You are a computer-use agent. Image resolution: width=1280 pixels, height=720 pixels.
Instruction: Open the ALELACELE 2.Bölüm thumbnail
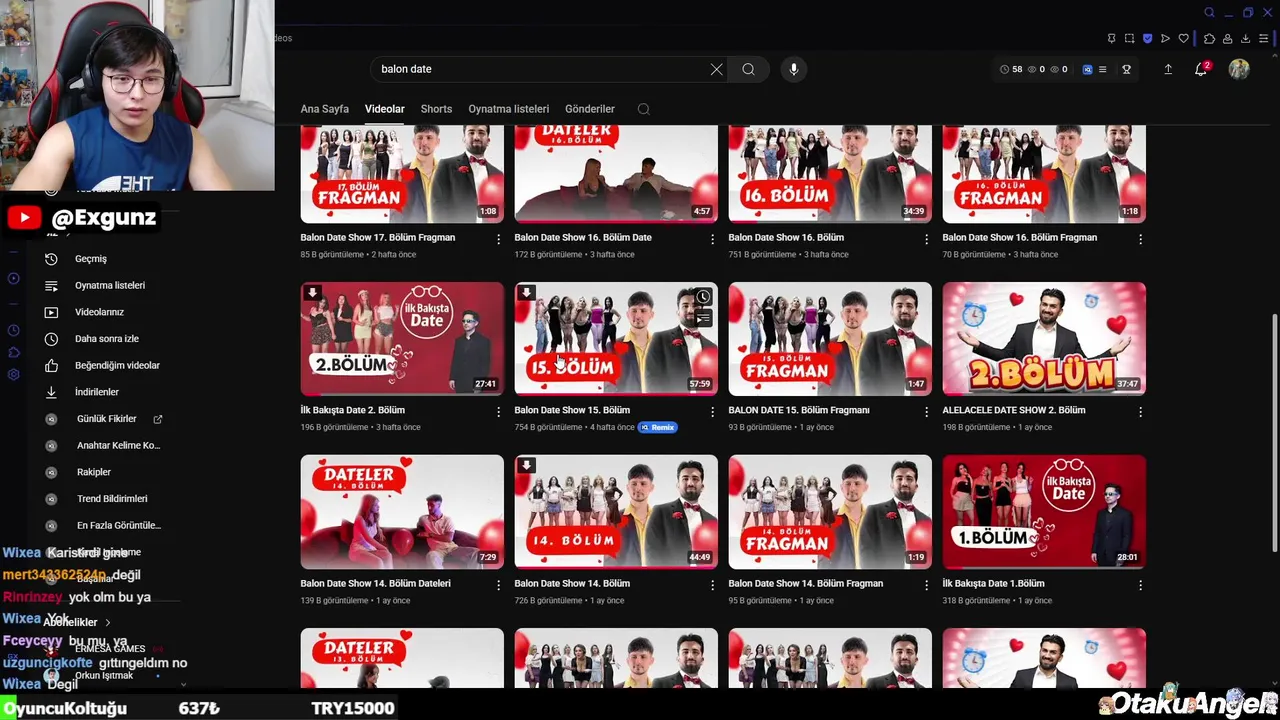coord(1044,339)
